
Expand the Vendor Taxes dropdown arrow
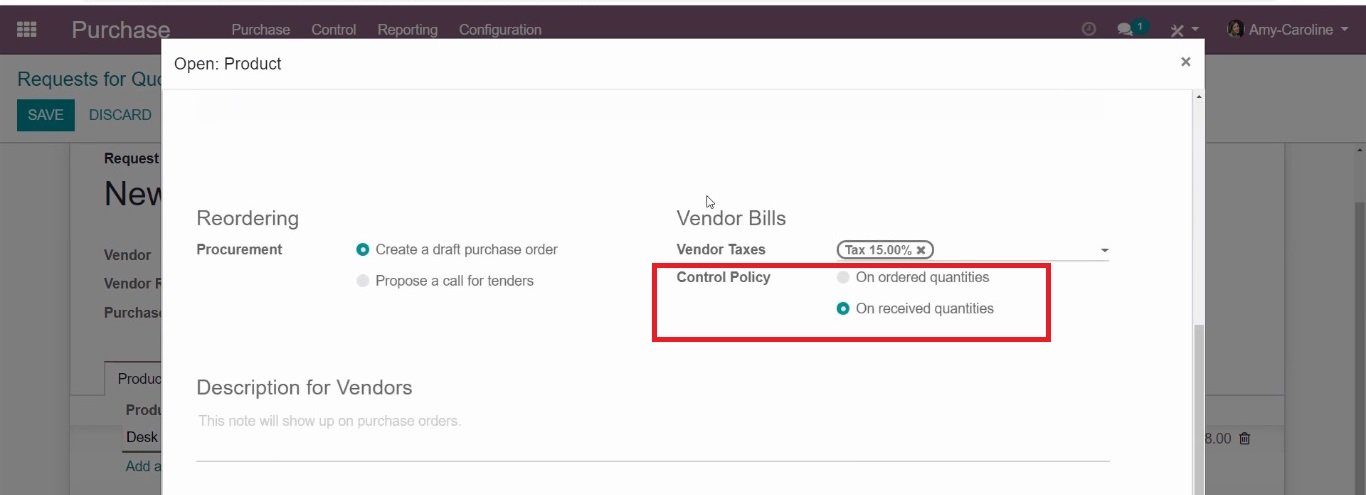pyautogui.click(x=1104, y=251)
